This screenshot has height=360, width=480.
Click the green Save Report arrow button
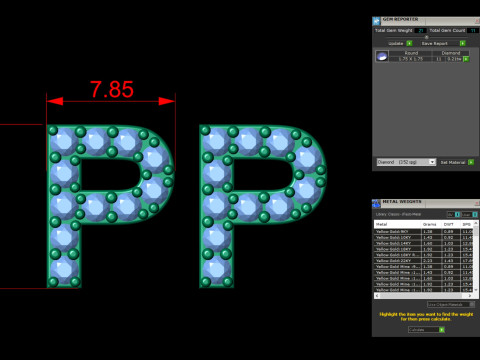pos(462,43)
